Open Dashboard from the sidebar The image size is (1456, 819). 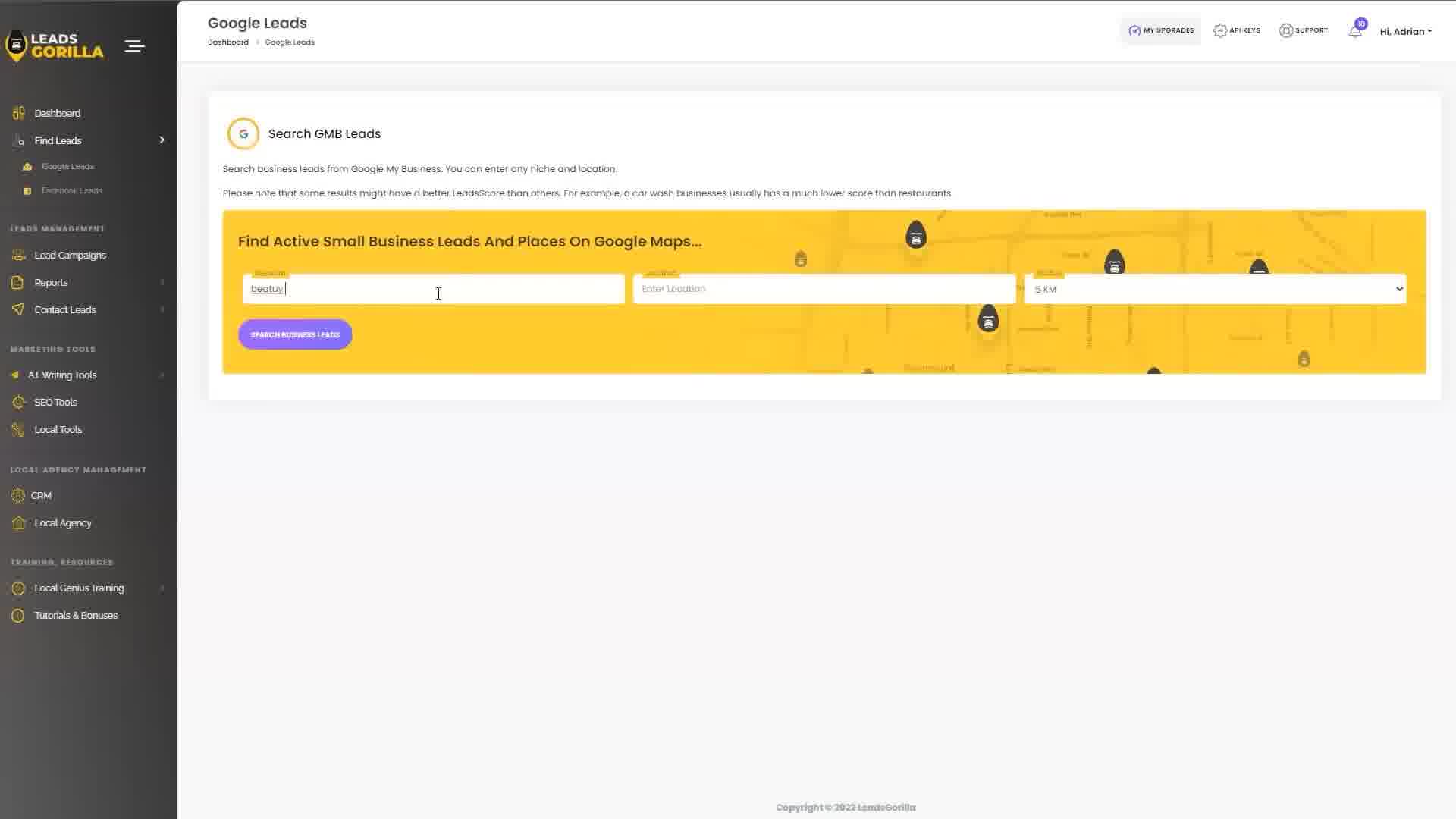57,113
